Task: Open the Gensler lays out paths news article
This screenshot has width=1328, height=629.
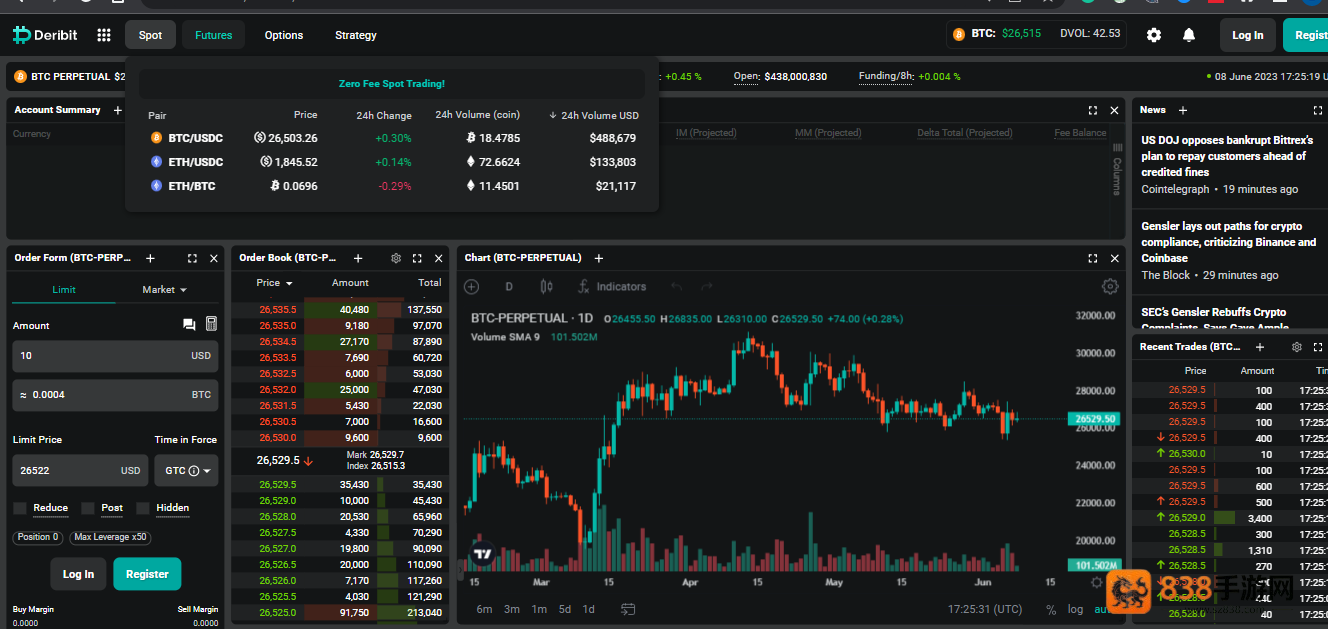Action: [1228, 242]
